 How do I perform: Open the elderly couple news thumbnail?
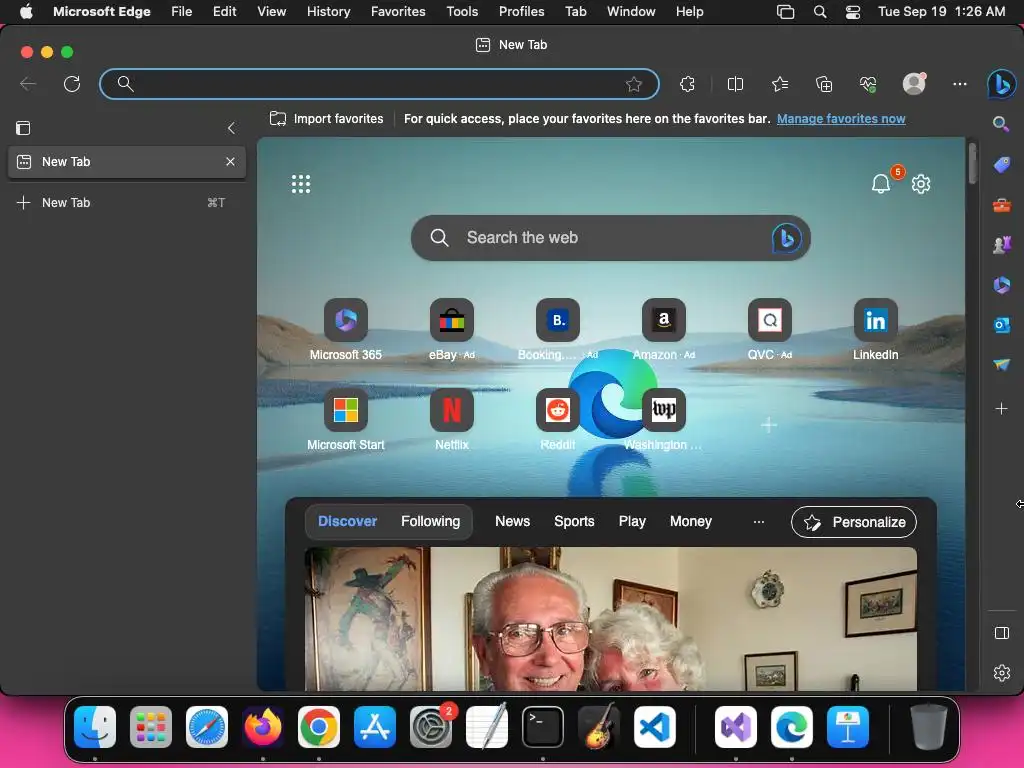611,618
